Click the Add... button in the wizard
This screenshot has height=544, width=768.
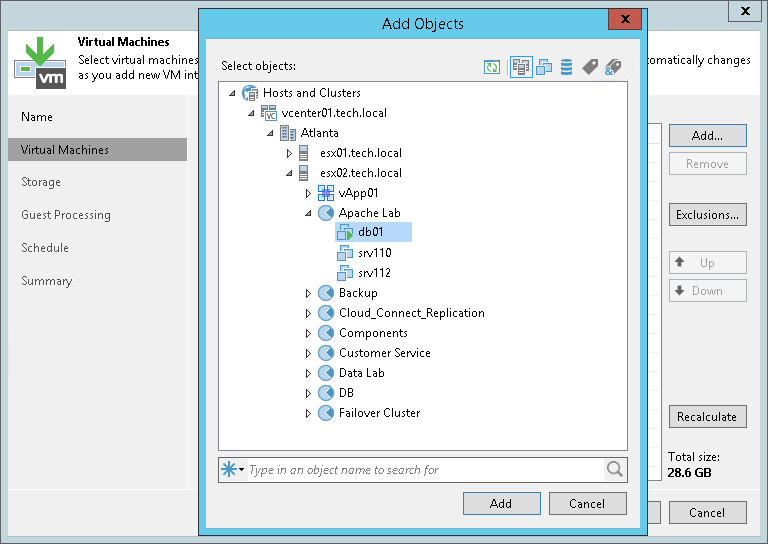(707, 136)
